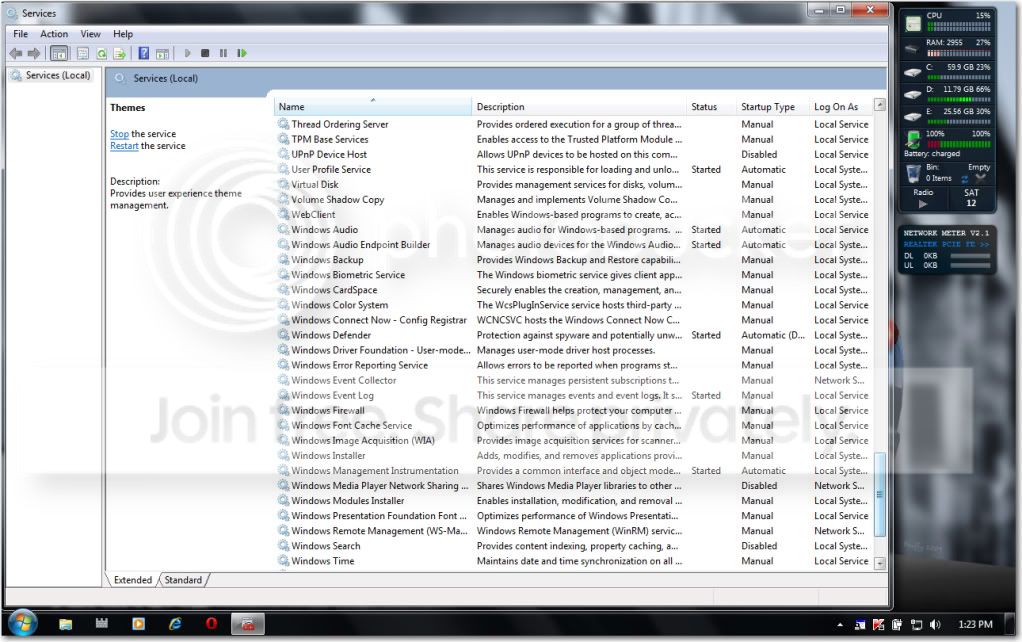Click the Pause Service toolbar icon

(224, 53)
